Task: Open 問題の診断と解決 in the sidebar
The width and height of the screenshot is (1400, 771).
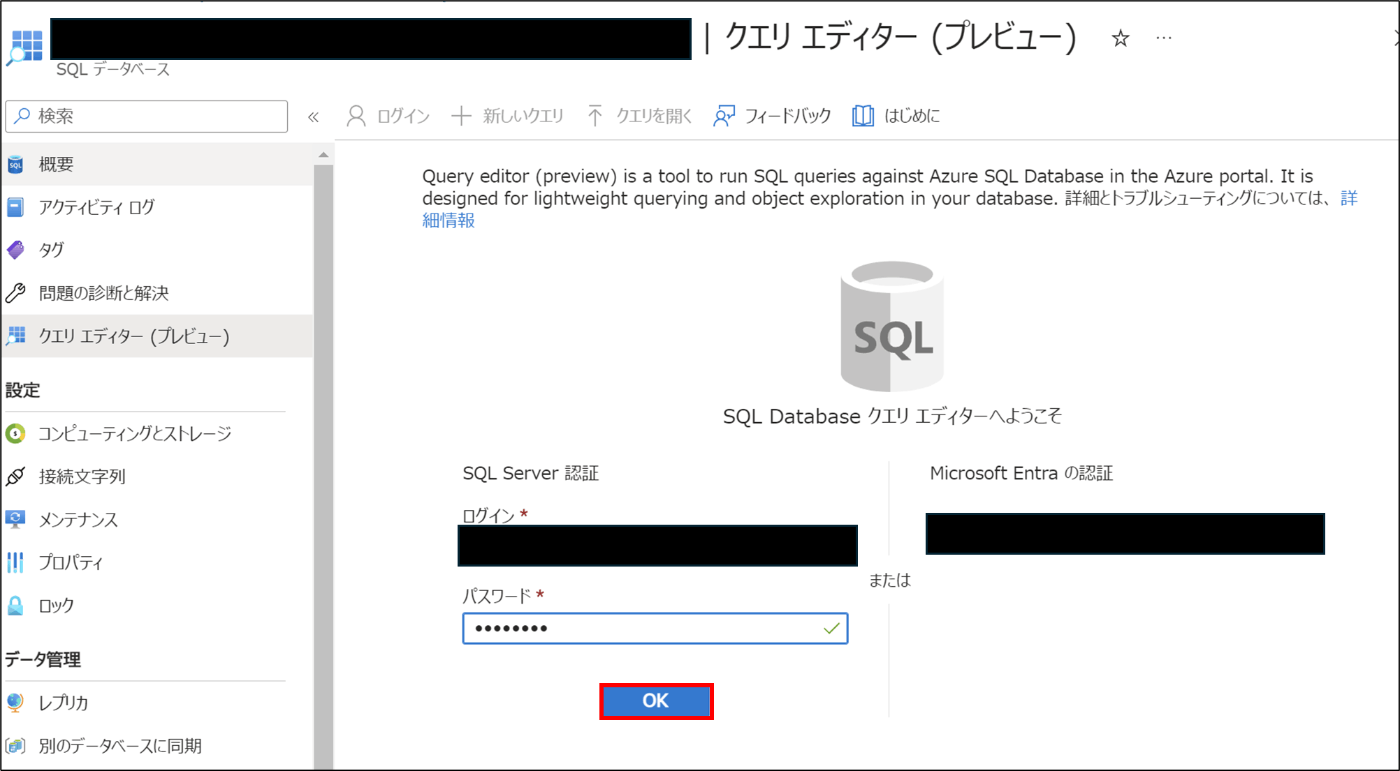Action: [157, 293]
